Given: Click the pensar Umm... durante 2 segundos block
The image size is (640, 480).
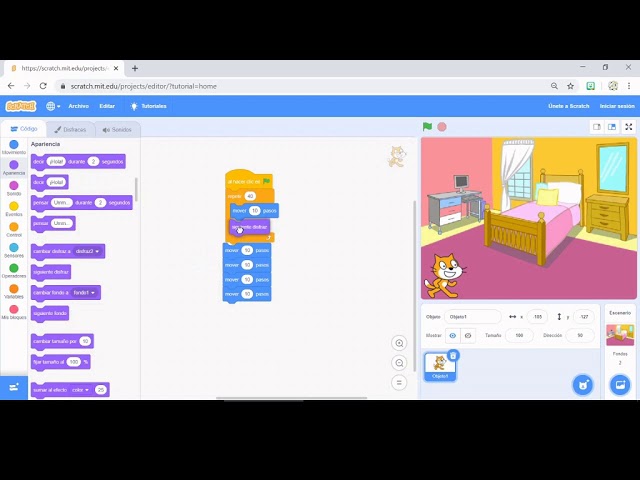Looking at the screenshot, I should (x=82, y=203).
